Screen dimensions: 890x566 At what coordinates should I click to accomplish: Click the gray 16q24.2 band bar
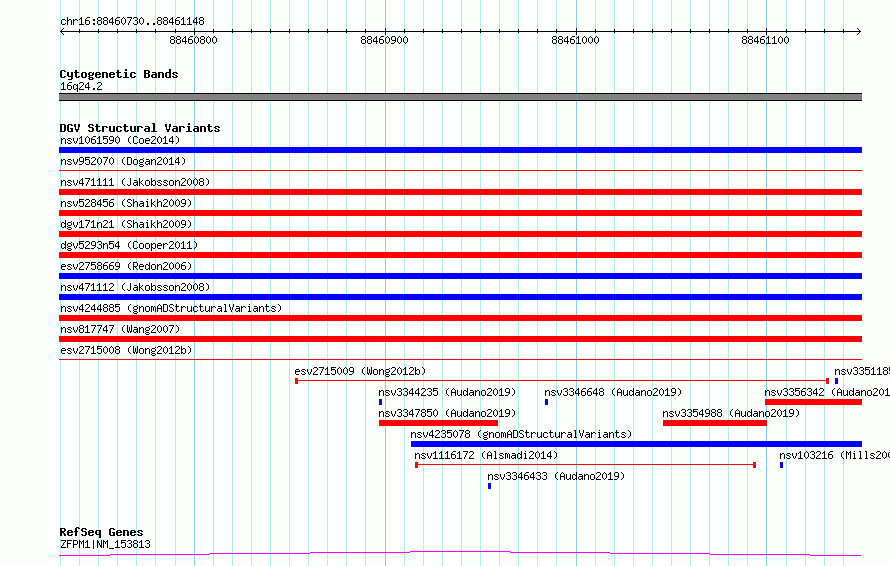tap(460, 97)
